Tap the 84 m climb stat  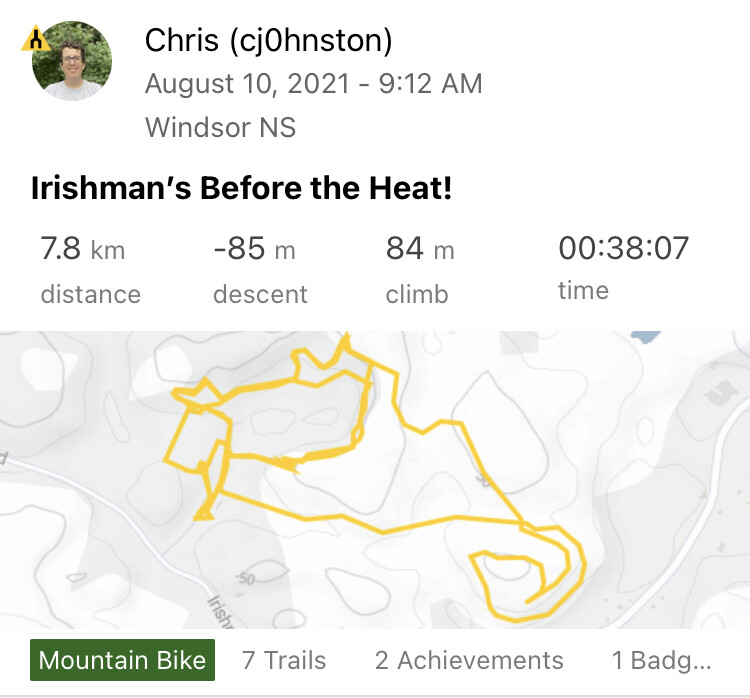420,248
